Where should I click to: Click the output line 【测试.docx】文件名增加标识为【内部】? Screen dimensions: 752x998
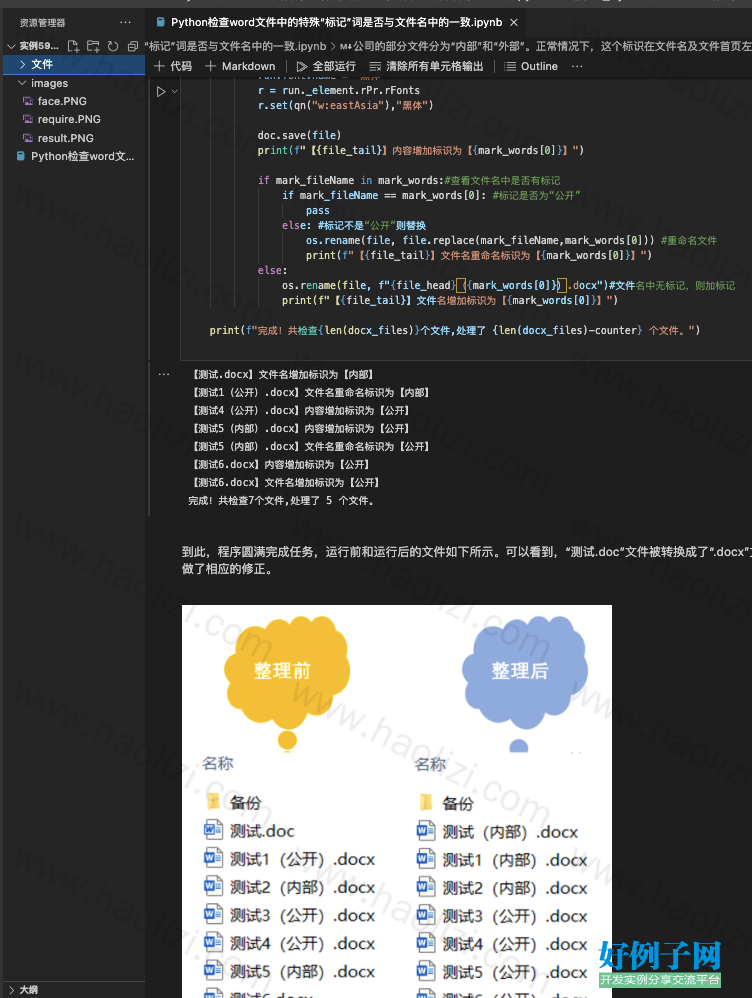(x=283, y=375)
